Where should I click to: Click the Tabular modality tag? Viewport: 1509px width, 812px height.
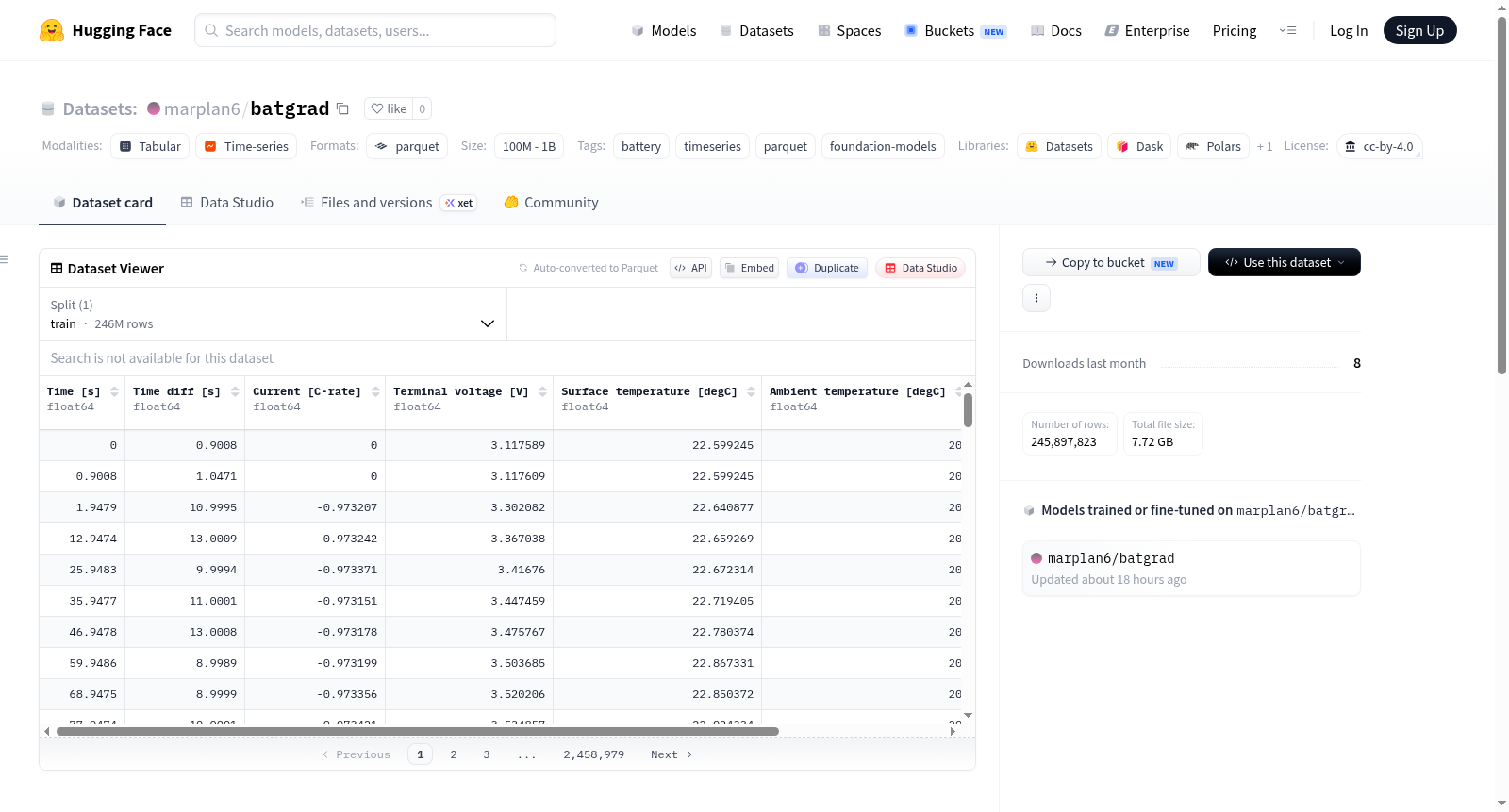coord(151,146)
